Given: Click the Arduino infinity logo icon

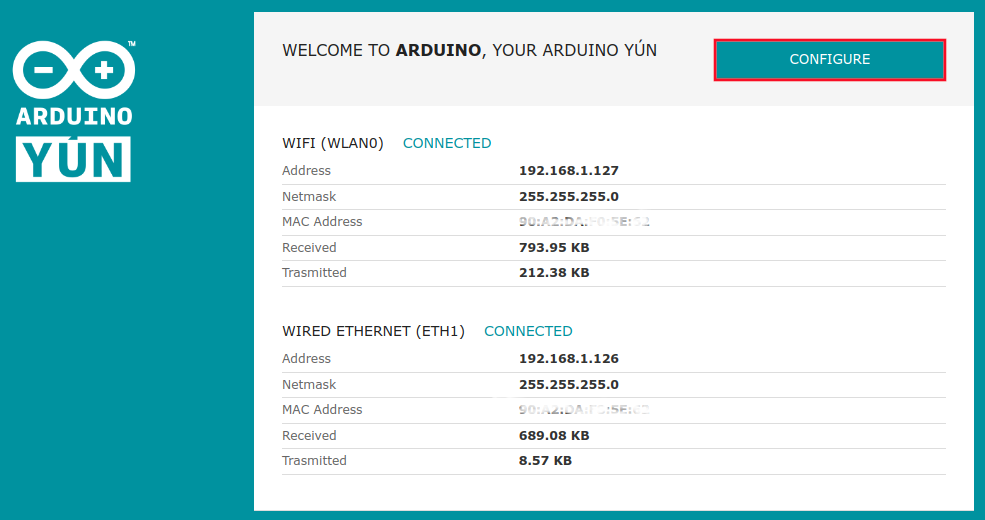Looking at the screenshot, I should coord(74,70).
